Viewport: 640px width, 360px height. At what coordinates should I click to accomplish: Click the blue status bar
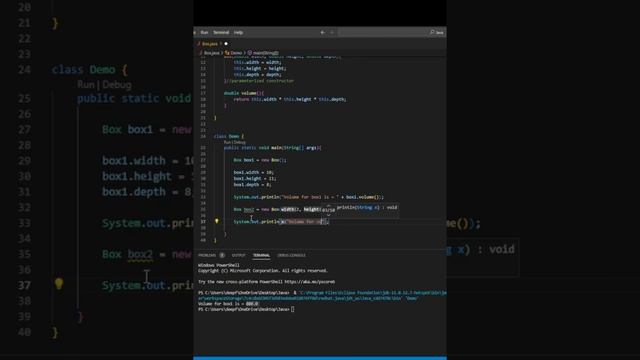320,358
